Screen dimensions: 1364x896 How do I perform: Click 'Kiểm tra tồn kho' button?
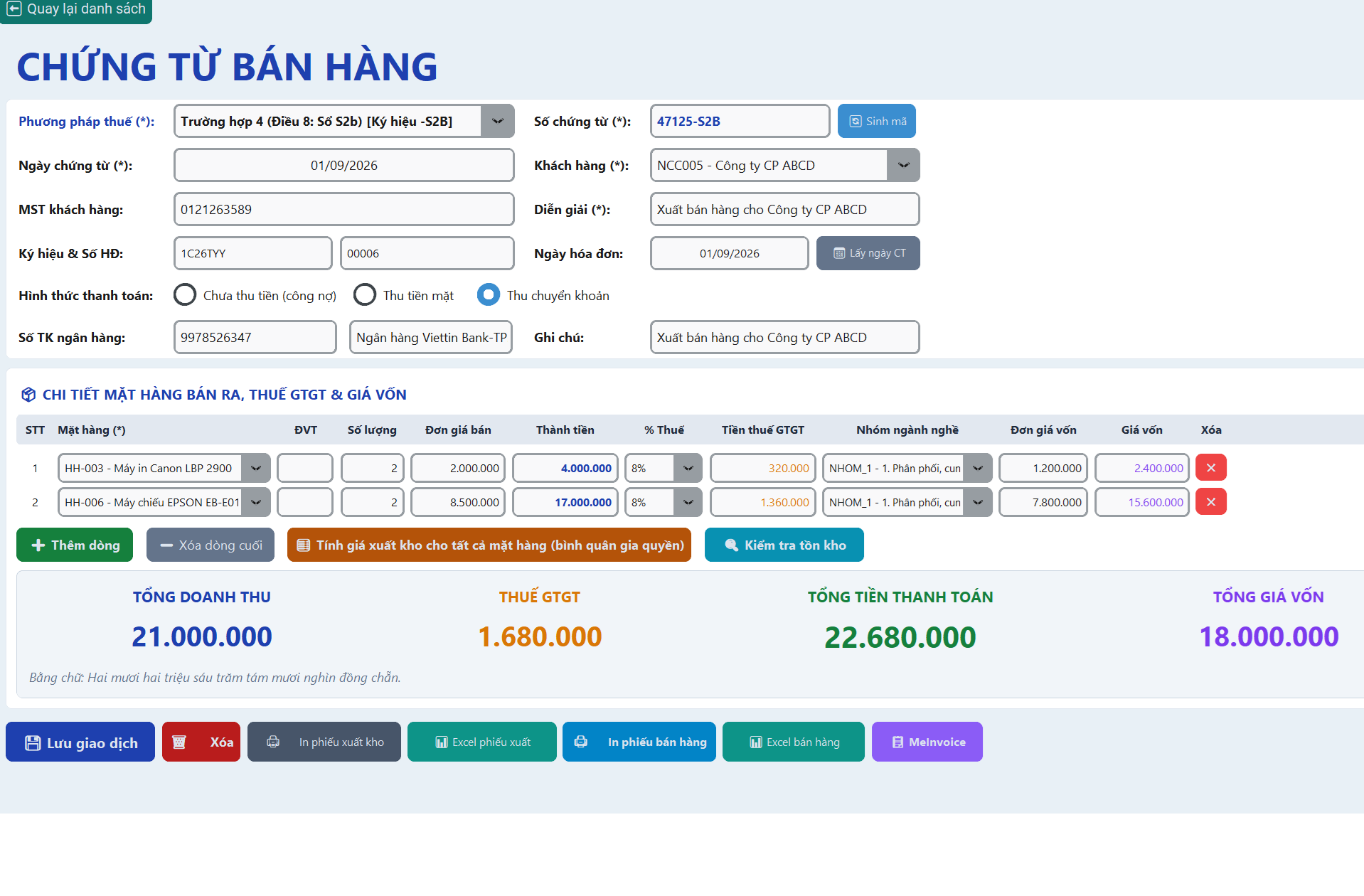(784, 545)
